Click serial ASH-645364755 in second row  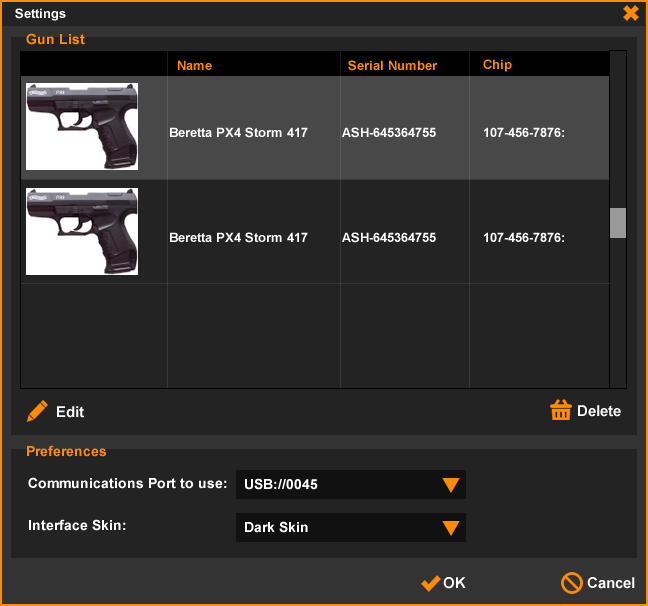pyautogui.click(x=389, y=238)
